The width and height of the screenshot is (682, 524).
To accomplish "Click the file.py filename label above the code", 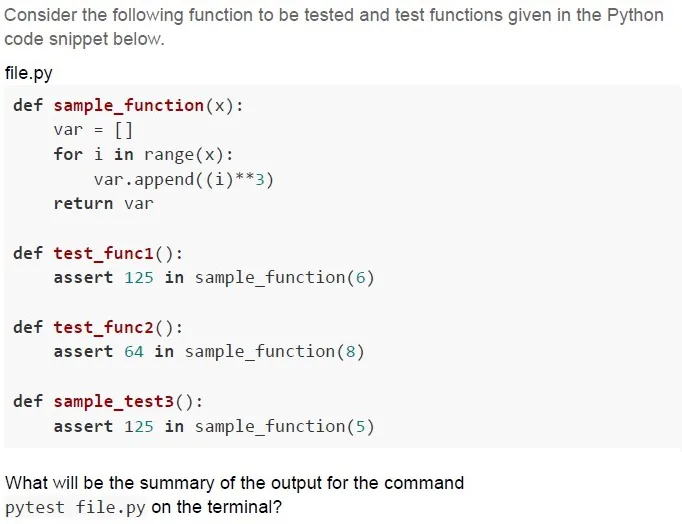I will (x=29, y=73).
